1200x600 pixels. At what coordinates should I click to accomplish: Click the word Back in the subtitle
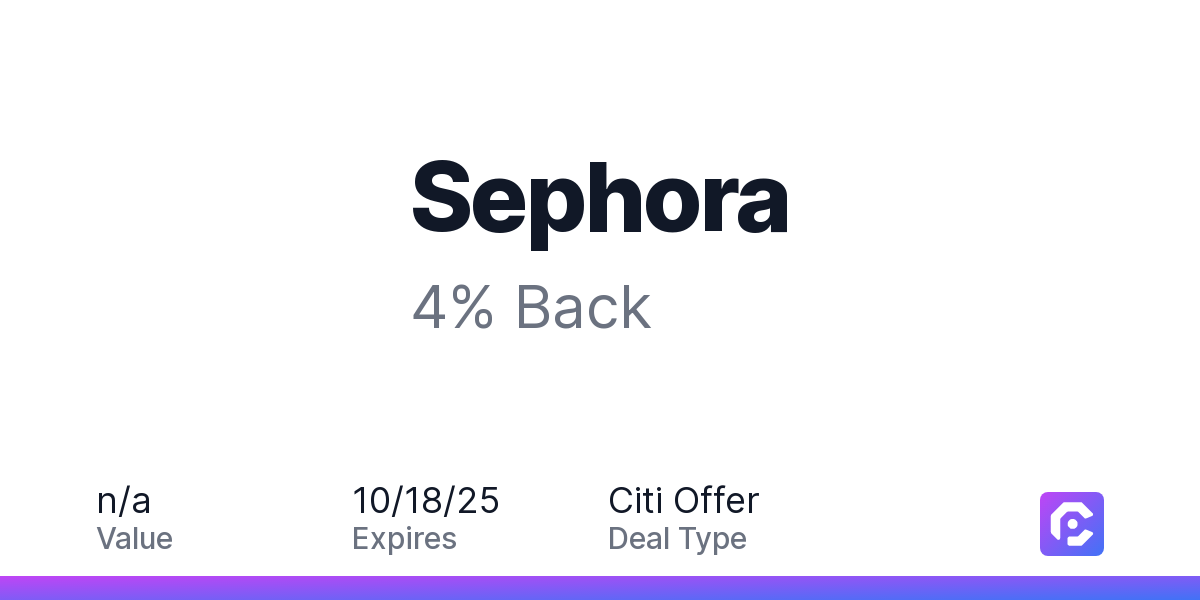click(x=583, y=307)
